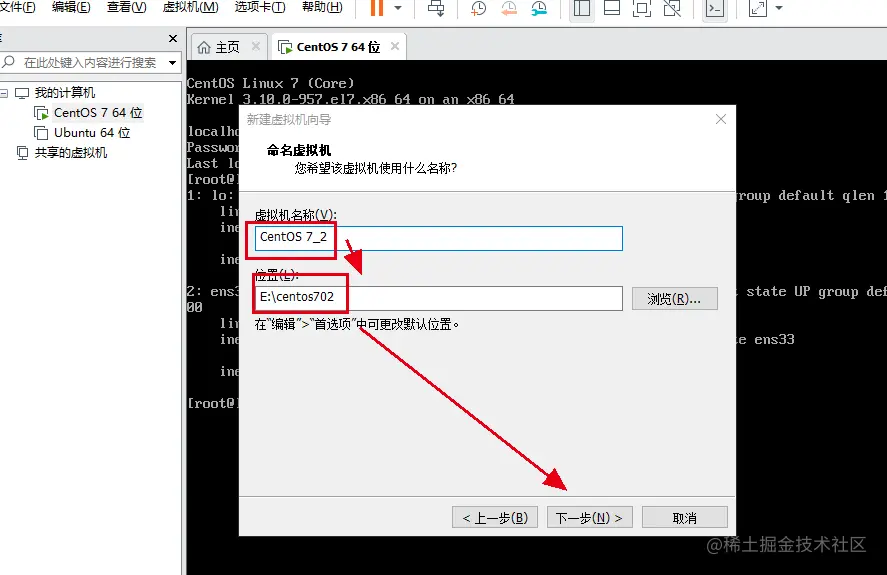
Task: Close the 主页 tab
Action: click(256, 46)
